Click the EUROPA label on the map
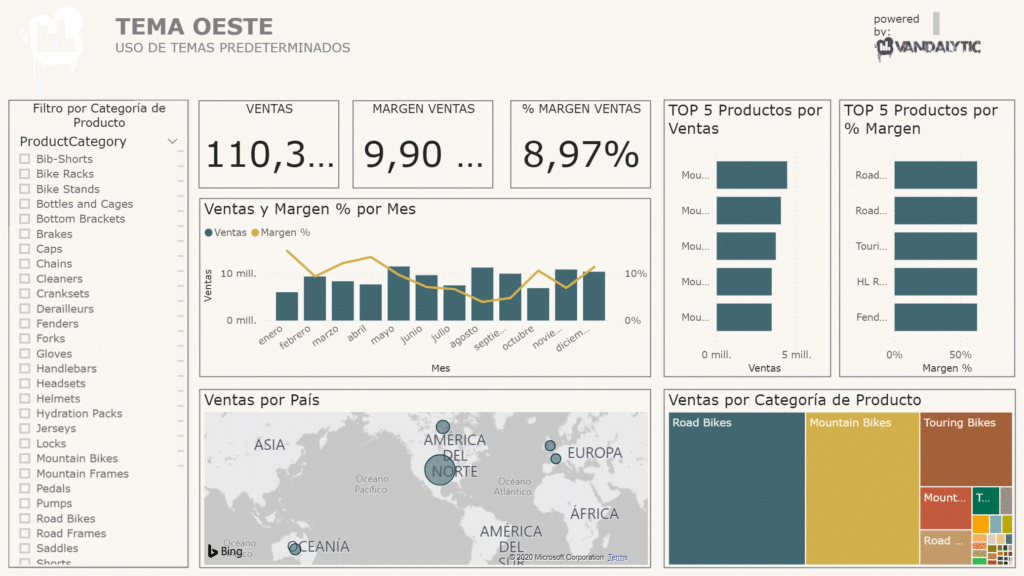 pos(594,453)
